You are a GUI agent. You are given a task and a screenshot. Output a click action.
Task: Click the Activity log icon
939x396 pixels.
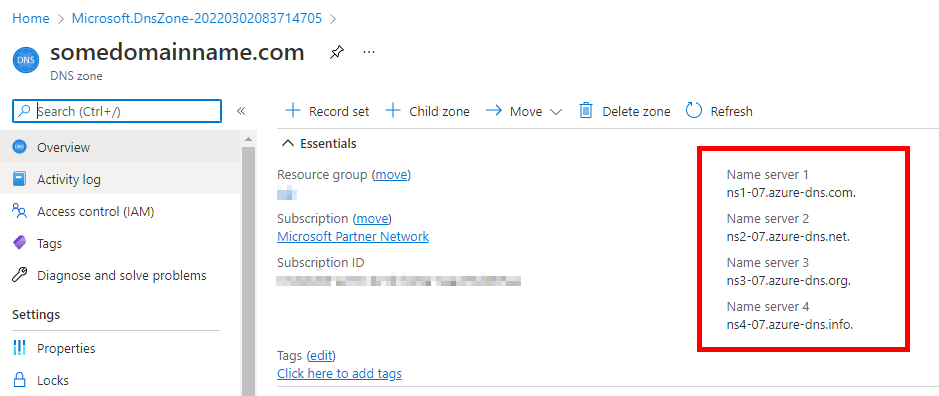pos(20,179)
